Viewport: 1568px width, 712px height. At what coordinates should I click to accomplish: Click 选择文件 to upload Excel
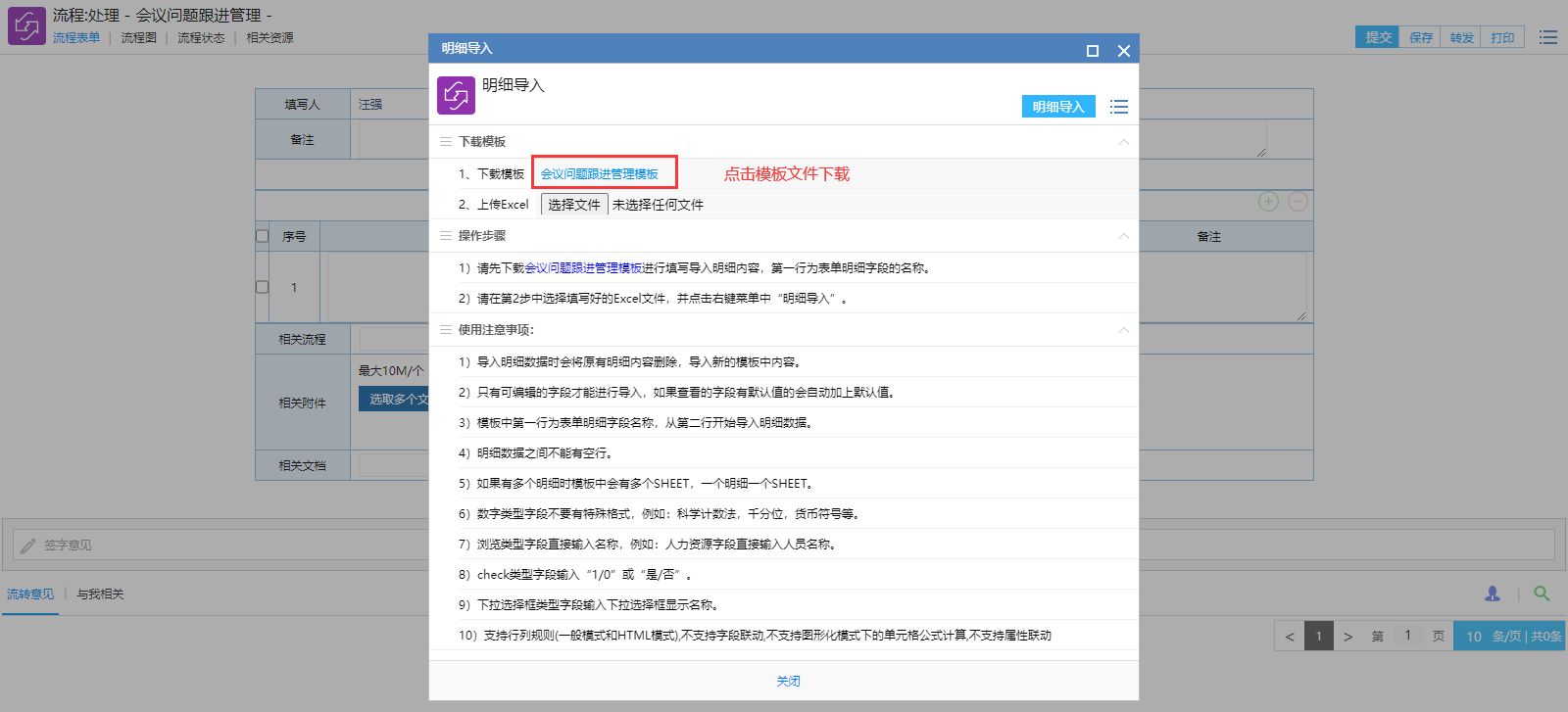(574, 205)
